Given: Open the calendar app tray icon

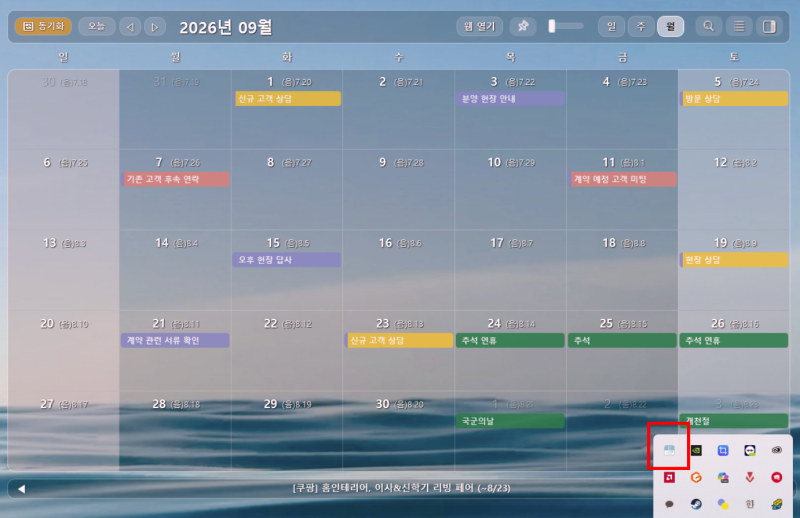Looking at the screenshot, I should (669, 450).
